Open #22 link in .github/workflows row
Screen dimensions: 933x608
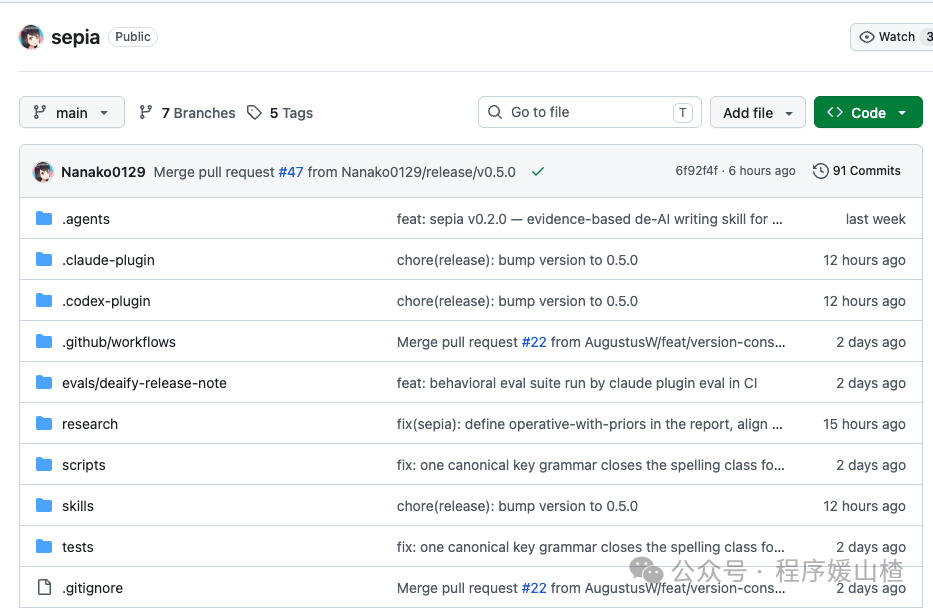tap(534, 342)
